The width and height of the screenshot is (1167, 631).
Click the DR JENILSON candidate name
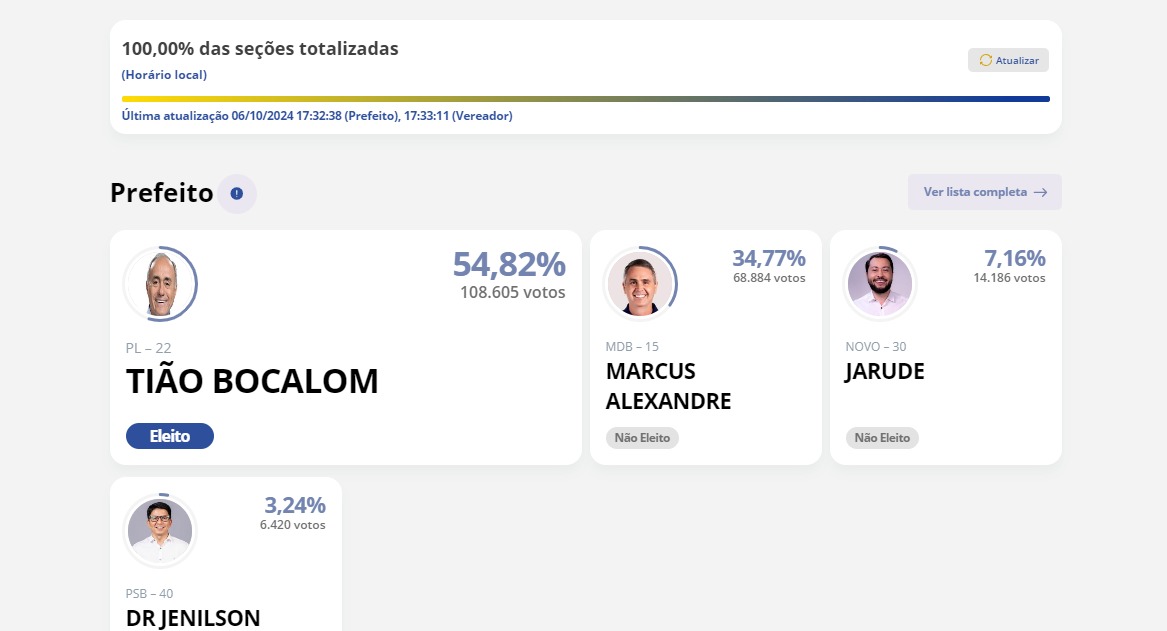(x=194, y=618)
